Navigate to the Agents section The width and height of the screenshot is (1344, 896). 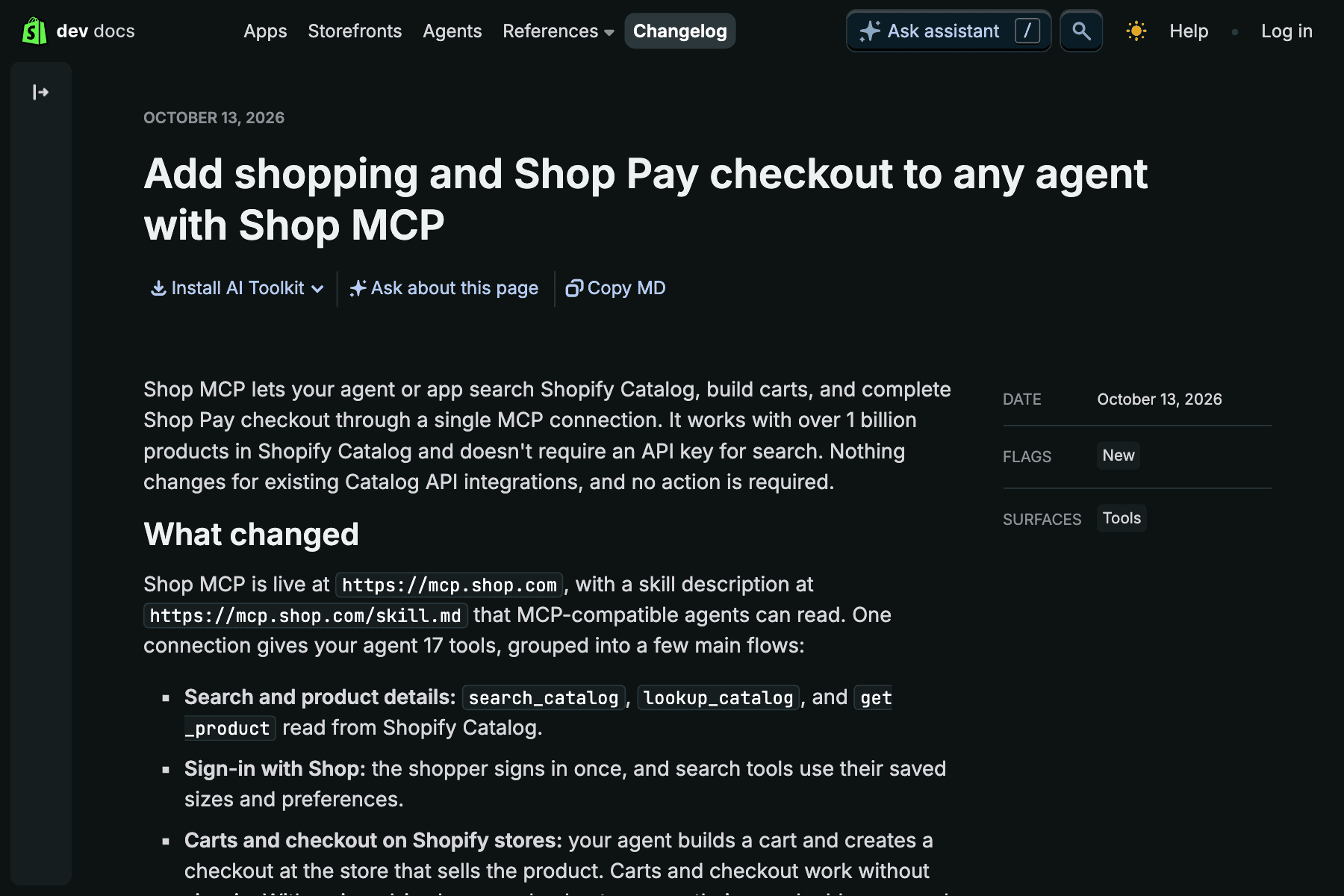[x=452, y=31]
